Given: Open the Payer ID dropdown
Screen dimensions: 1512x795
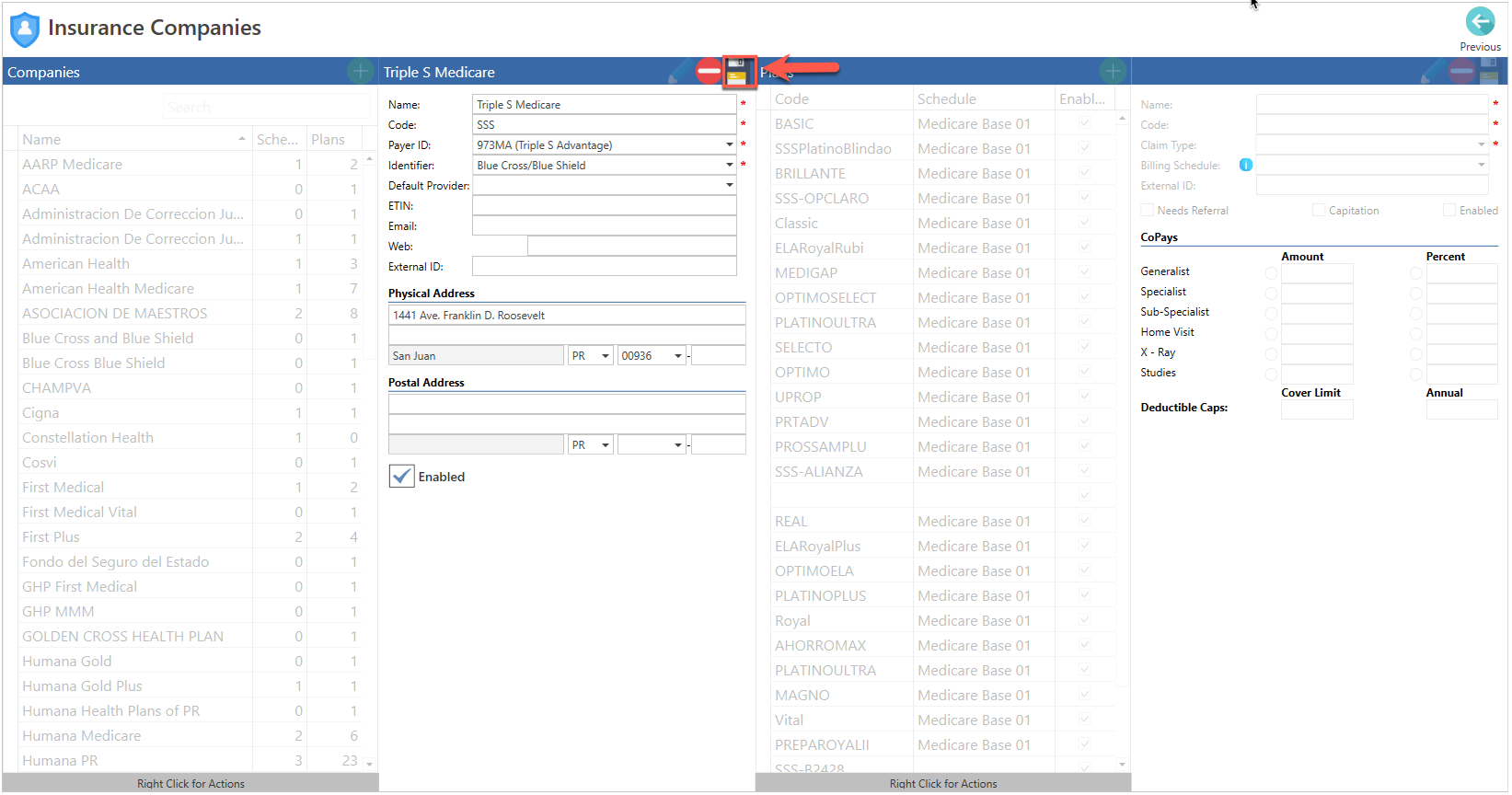Looking at the screenshot, I should pyautogui.click(x=729, y=145).
